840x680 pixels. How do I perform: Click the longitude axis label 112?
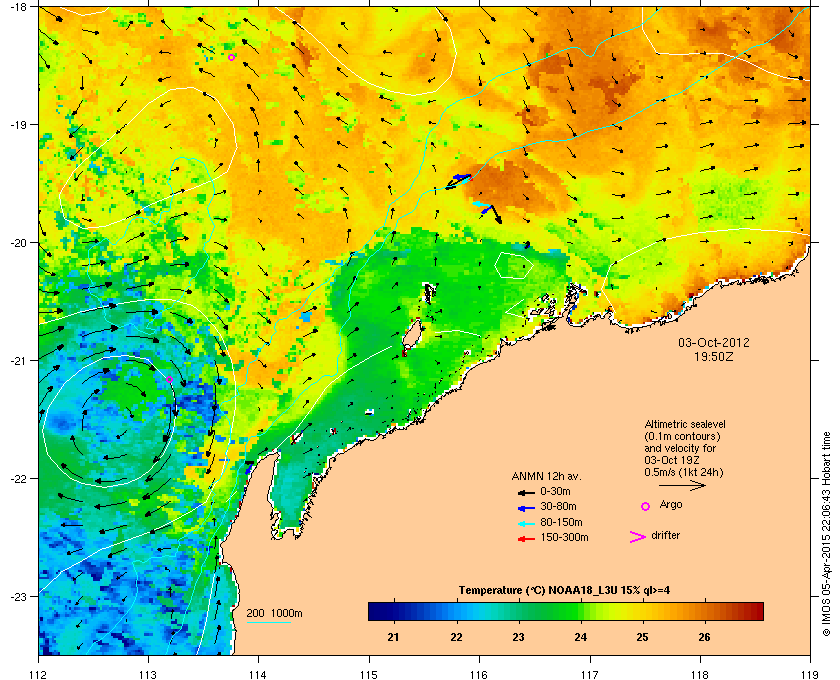pos(39,674)
